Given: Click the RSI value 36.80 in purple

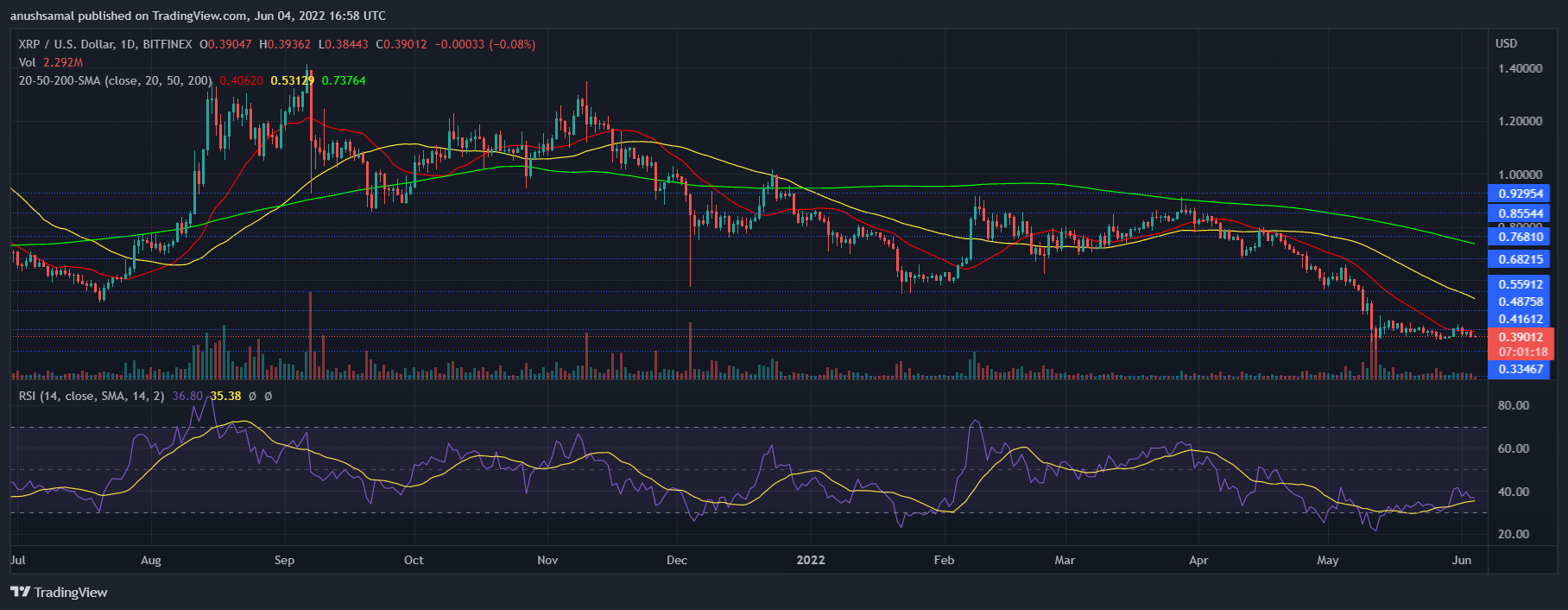Looking at the screenshot, I should tap(187, 396).
